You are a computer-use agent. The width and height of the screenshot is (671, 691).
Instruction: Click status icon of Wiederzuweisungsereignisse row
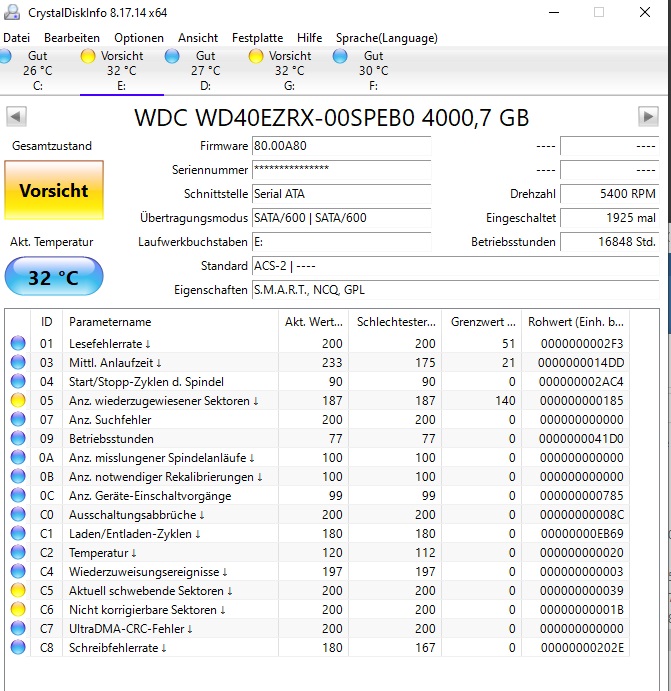point(18,571)
